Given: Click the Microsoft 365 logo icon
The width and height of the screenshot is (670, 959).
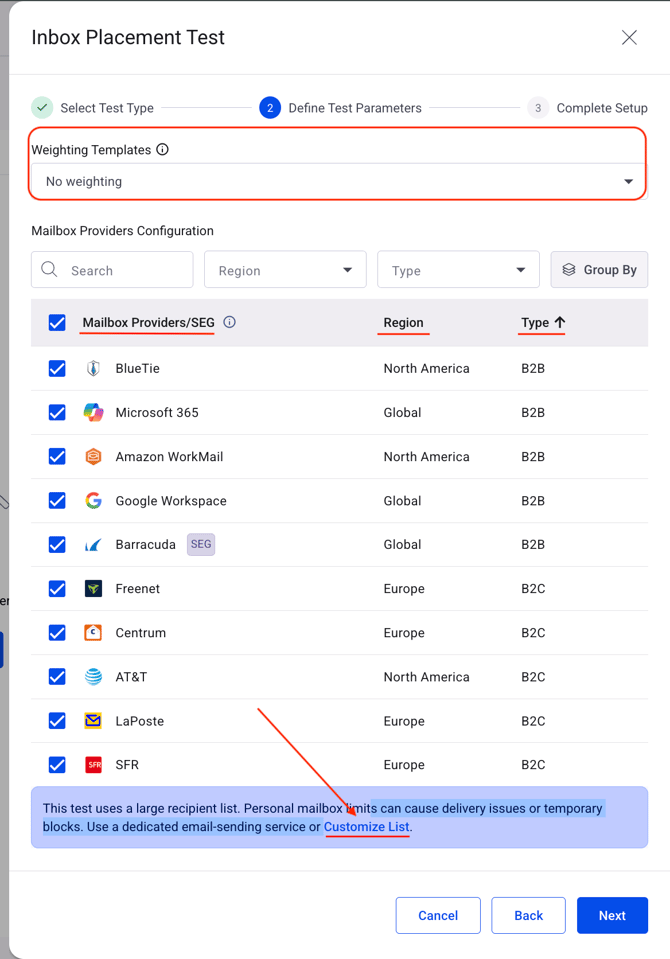Looking at the screenshot, I should point(93,412).
